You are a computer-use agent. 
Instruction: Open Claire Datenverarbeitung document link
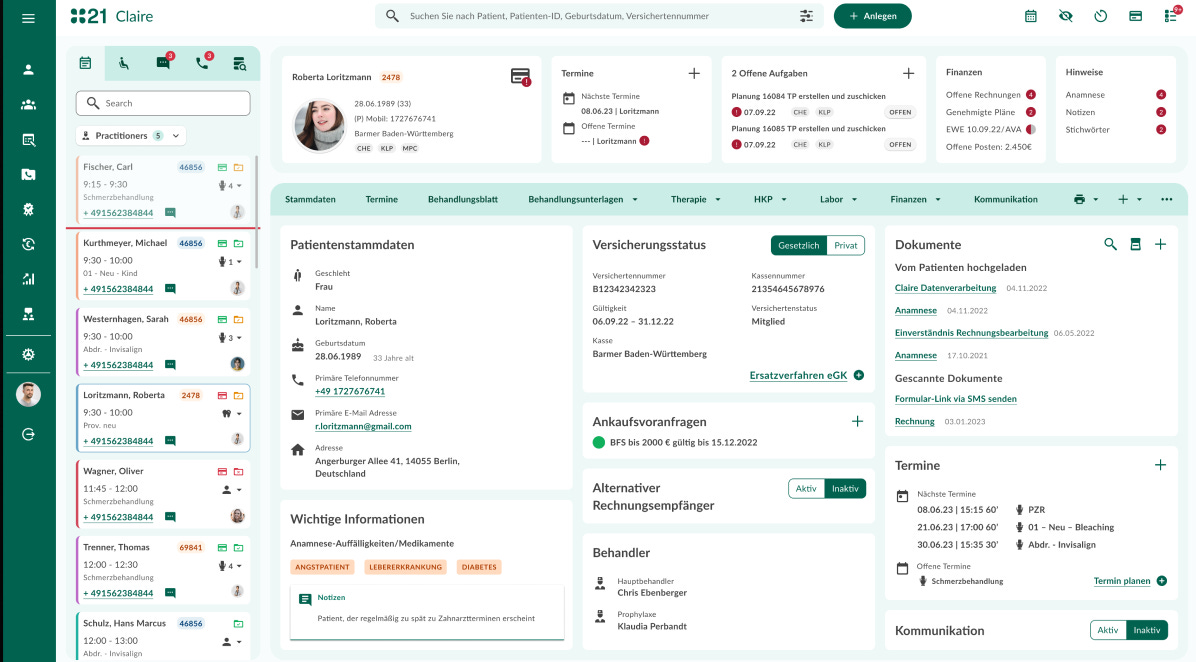(x=946, y=288)
